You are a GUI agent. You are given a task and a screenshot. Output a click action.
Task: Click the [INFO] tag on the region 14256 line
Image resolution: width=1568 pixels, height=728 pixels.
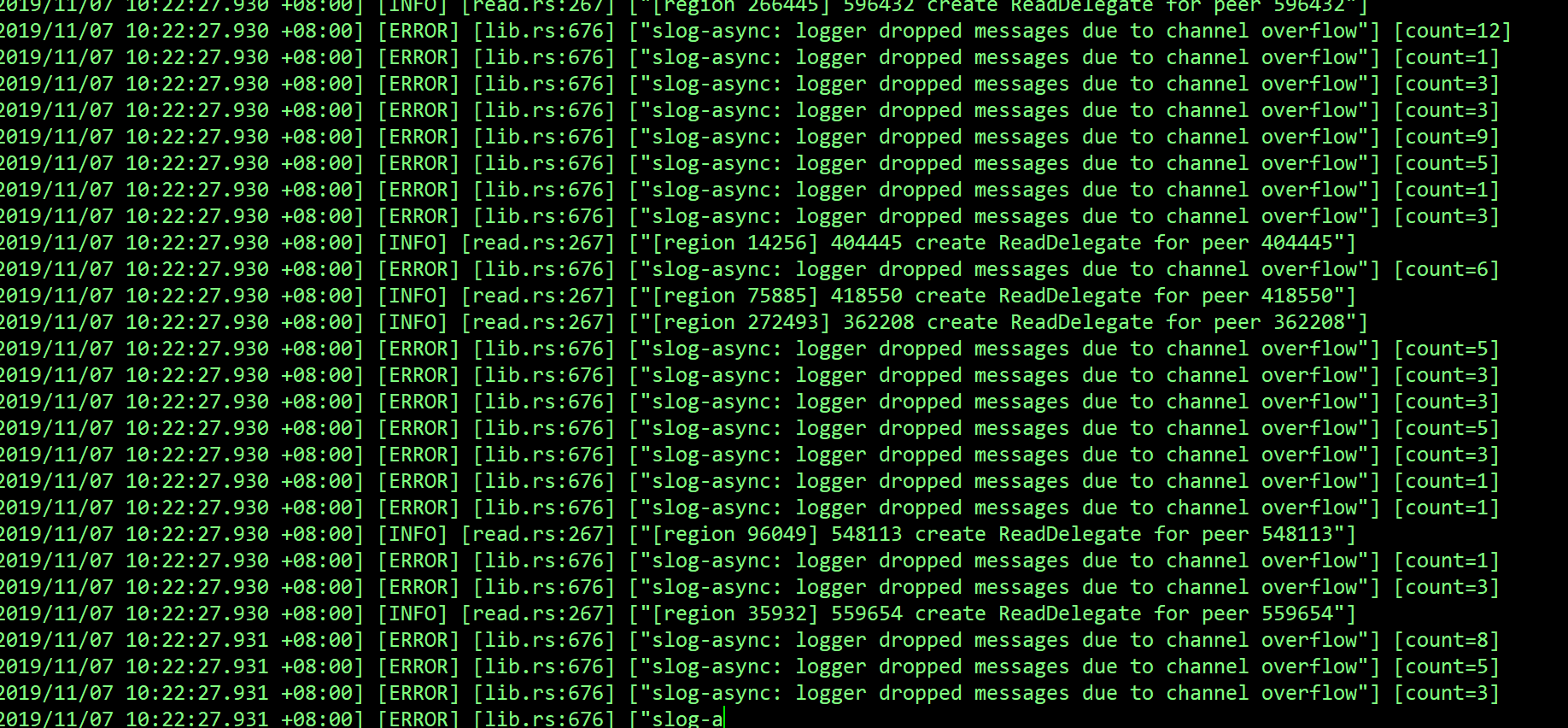point(412,244)
